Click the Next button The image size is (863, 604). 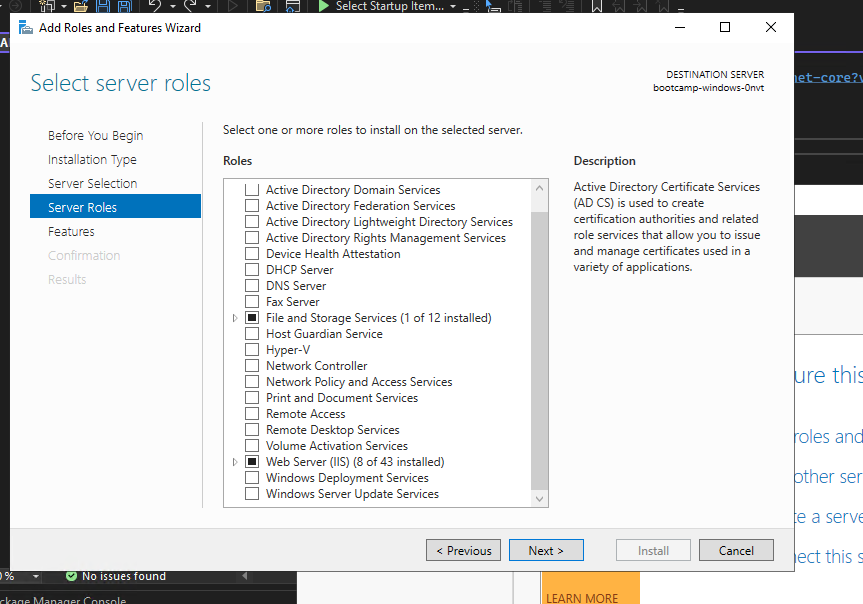pos(546,550)
